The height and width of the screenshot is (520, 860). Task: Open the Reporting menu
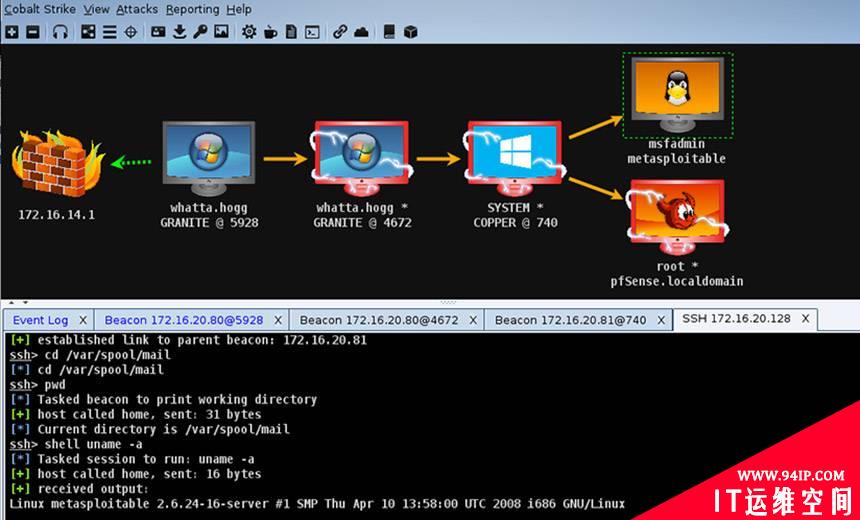[x=193, y=9]
